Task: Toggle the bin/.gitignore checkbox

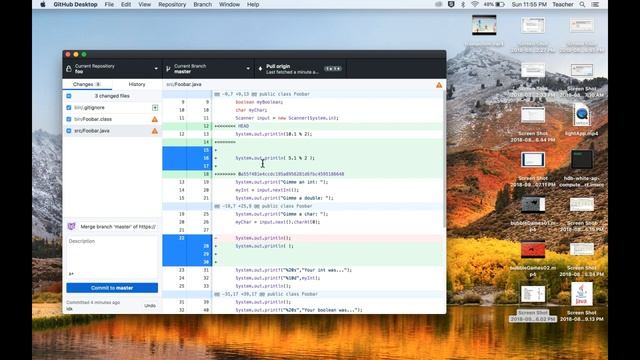Action: pyautogui.click(x=69, y=108)
